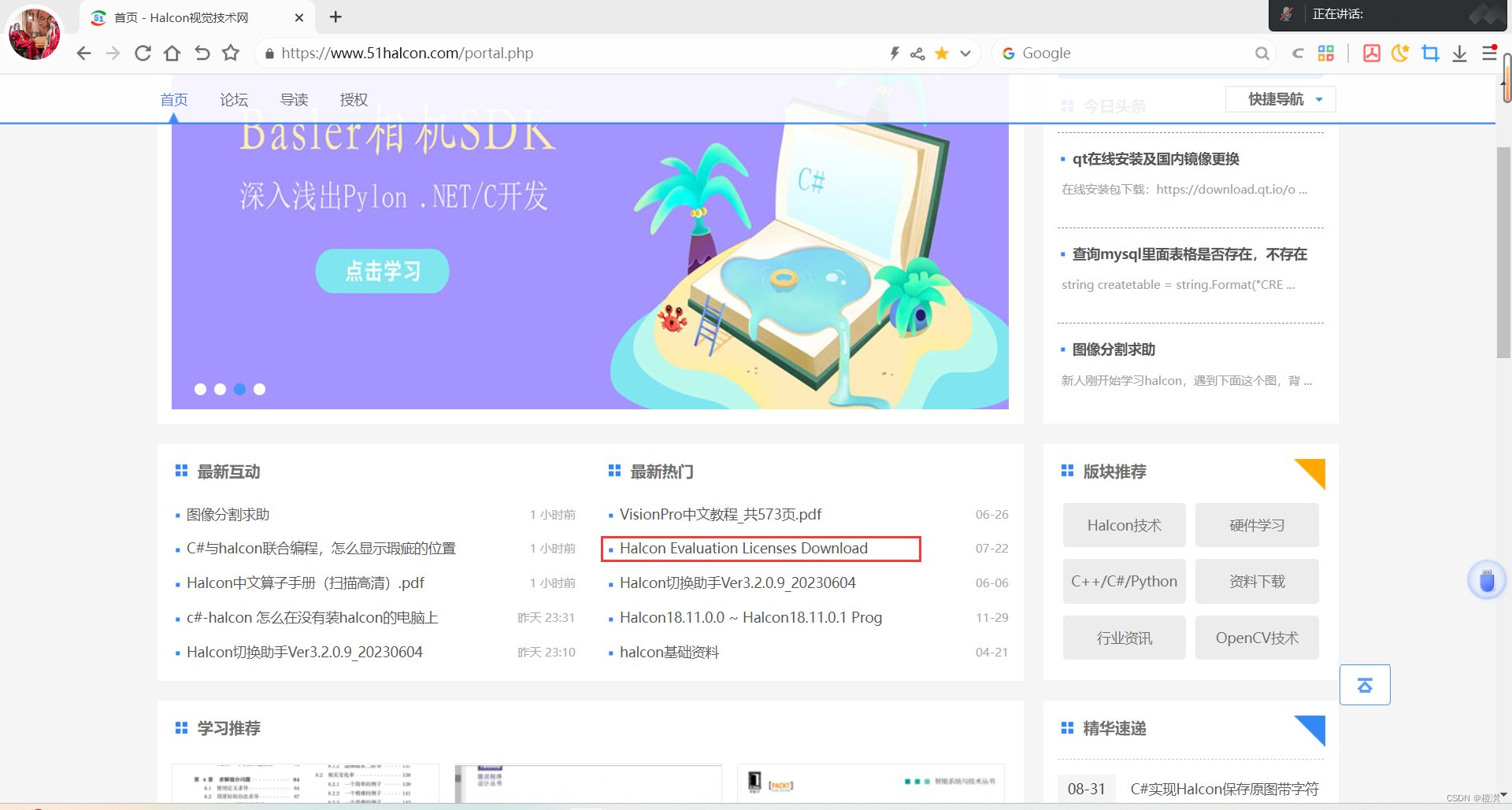
Task: Click the page vertical scrollbar thumb
Action: click(1503, 252)
